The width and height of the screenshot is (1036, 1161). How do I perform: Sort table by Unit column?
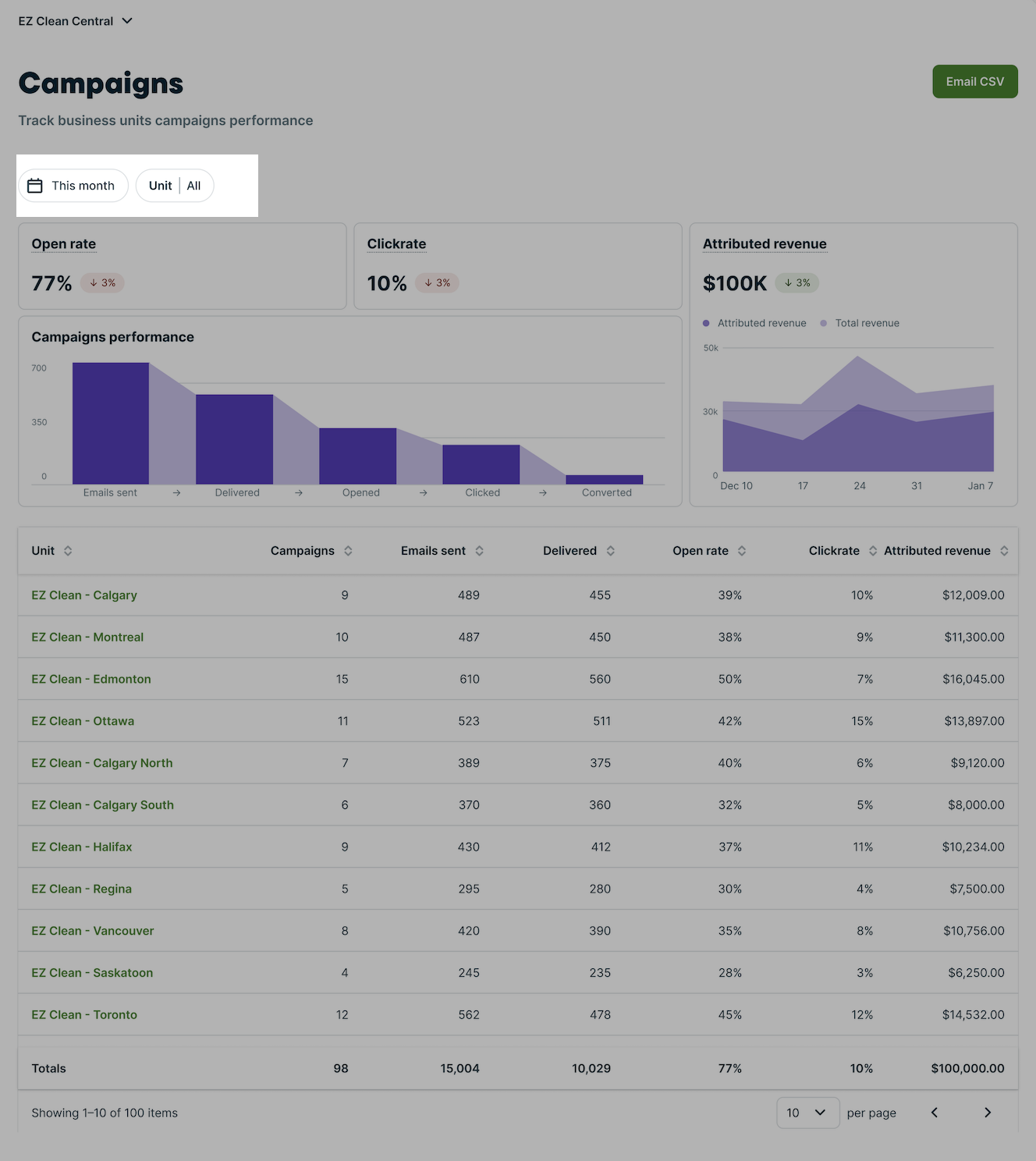tap(68, 551)
